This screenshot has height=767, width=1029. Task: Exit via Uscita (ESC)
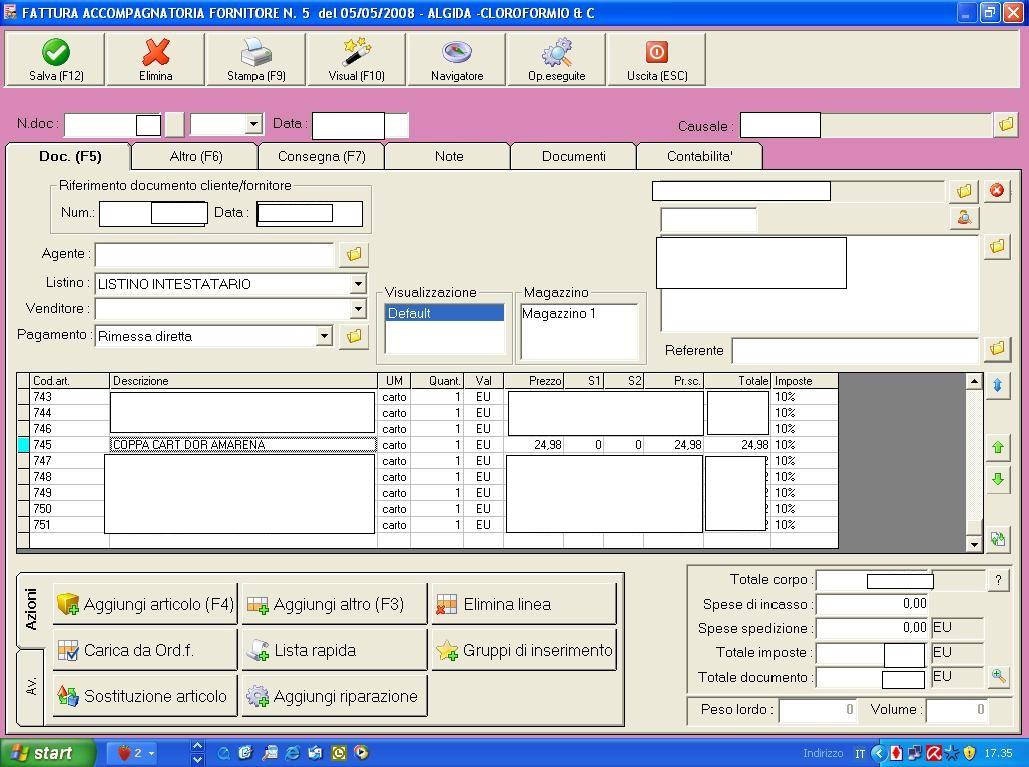click(x=657, y=60)
